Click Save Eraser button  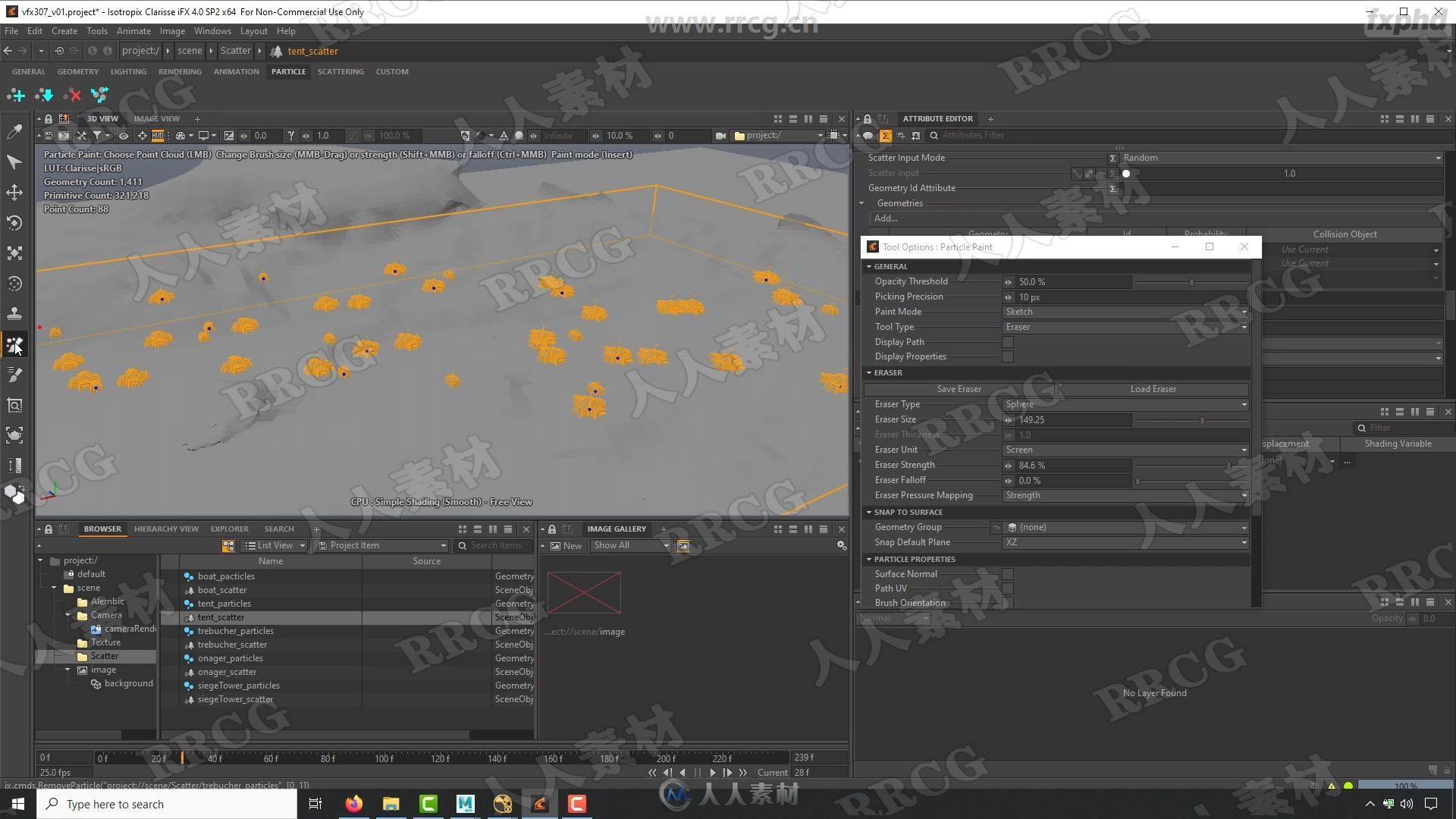[x=958, y=388]
